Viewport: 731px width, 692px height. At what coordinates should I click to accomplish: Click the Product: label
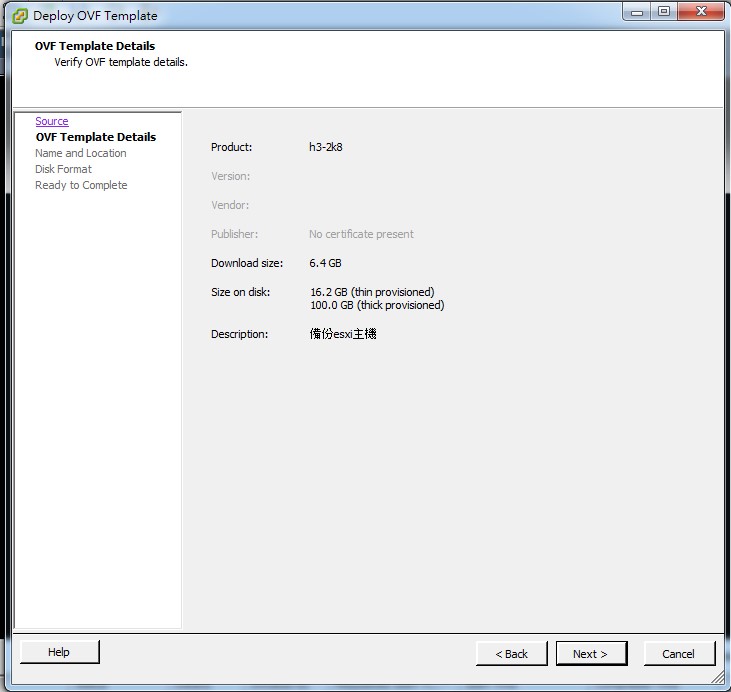coord(231,147)
